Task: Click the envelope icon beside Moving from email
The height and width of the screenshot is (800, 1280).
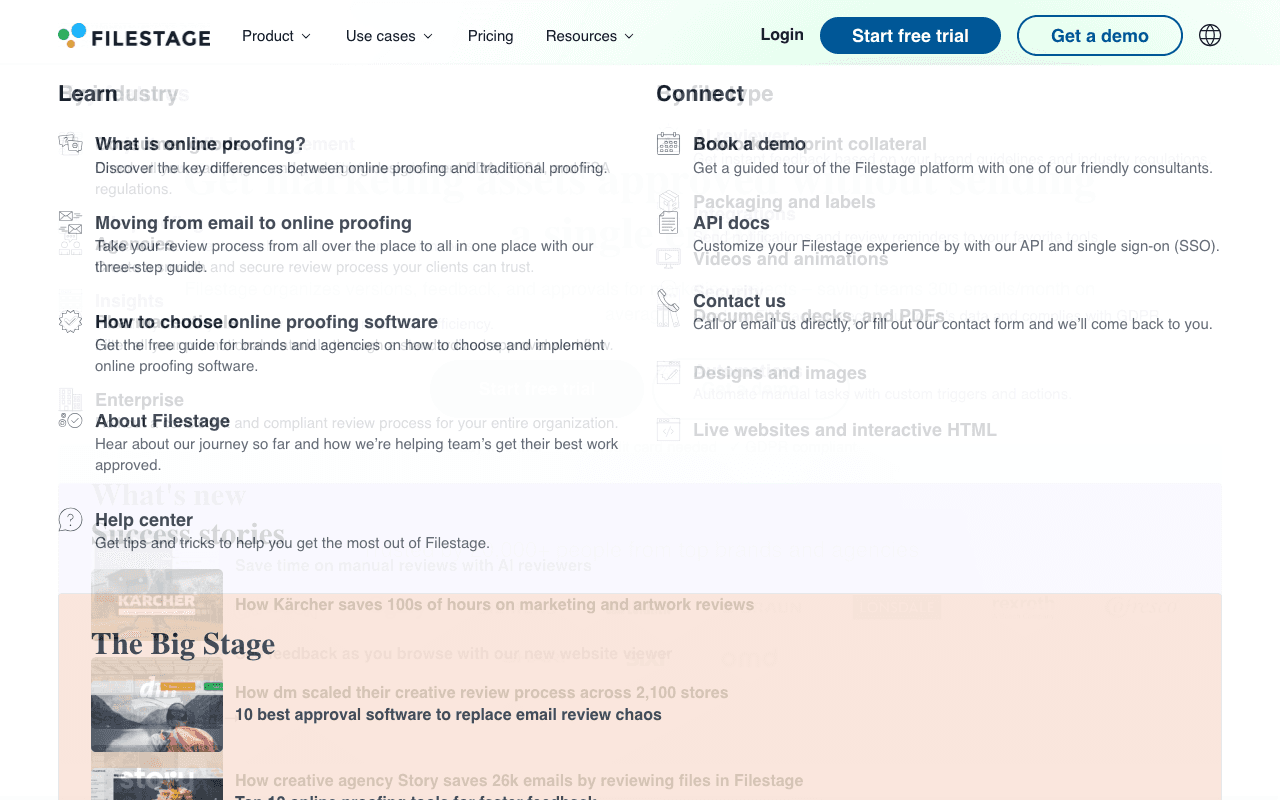Action: coord(70,223)
